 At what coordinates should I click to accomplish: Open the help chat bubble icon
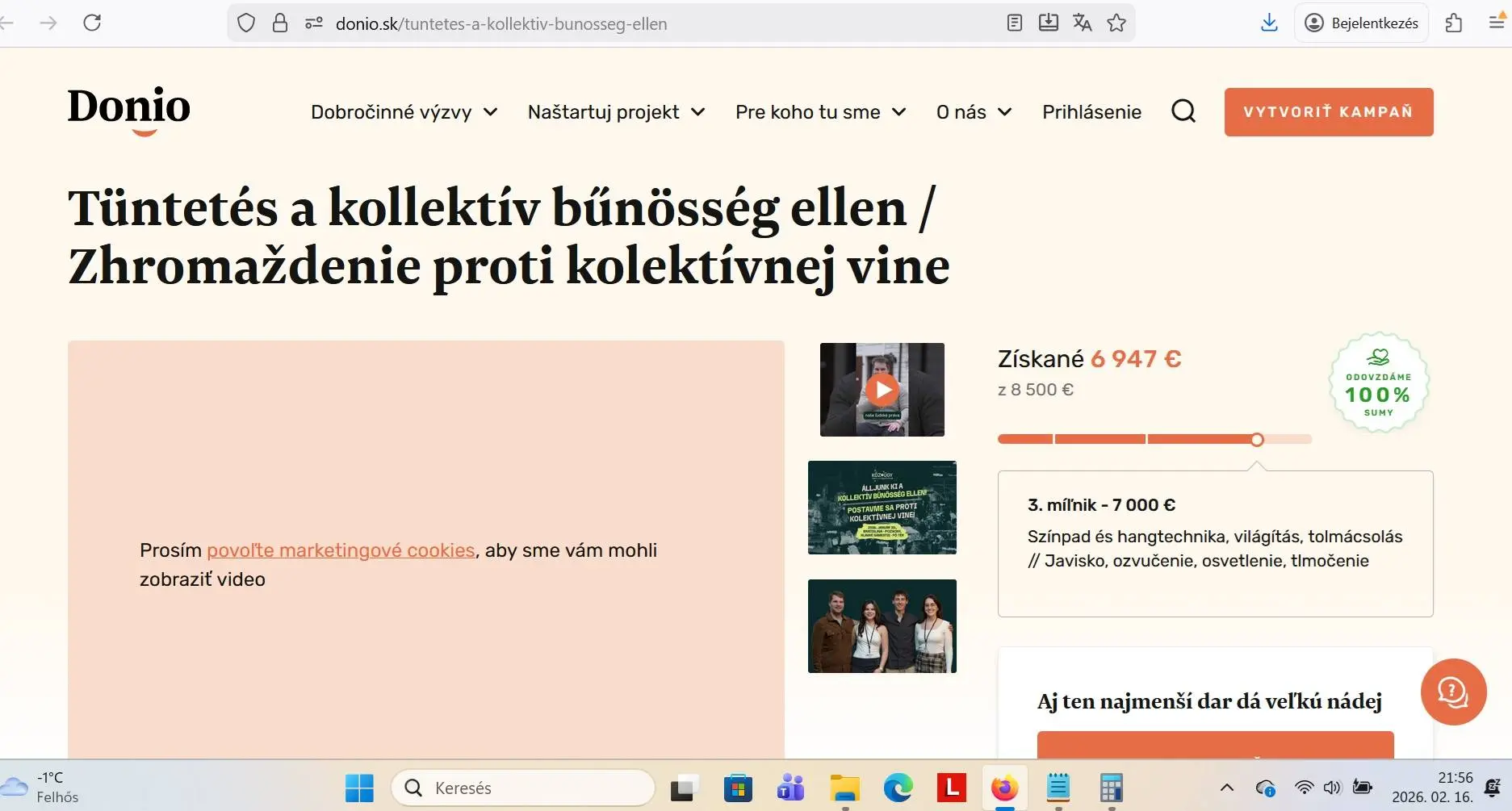pyautogui.click(x=1453, y=692)
